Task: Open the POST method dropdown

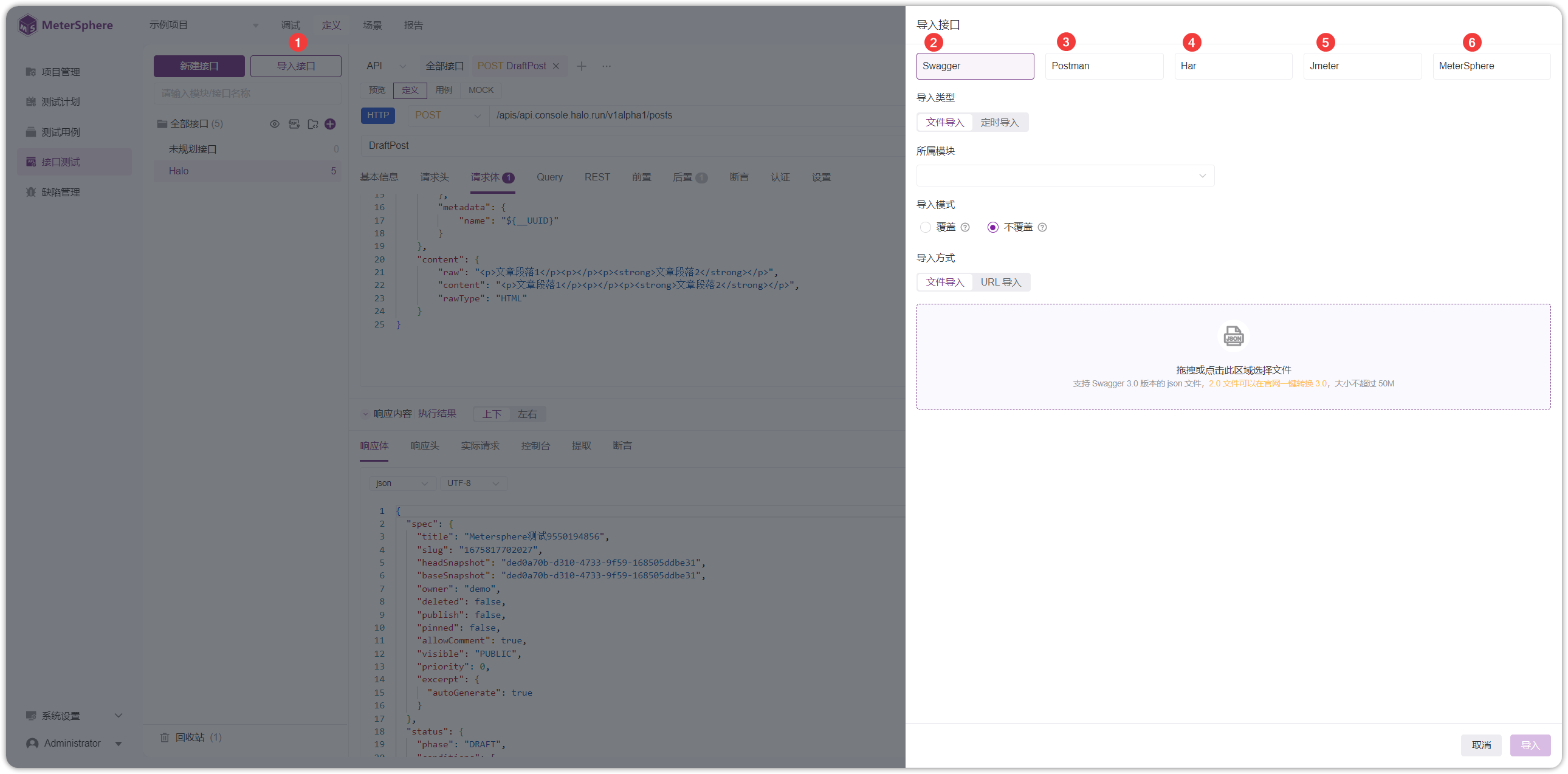Action: click(447, 115)
